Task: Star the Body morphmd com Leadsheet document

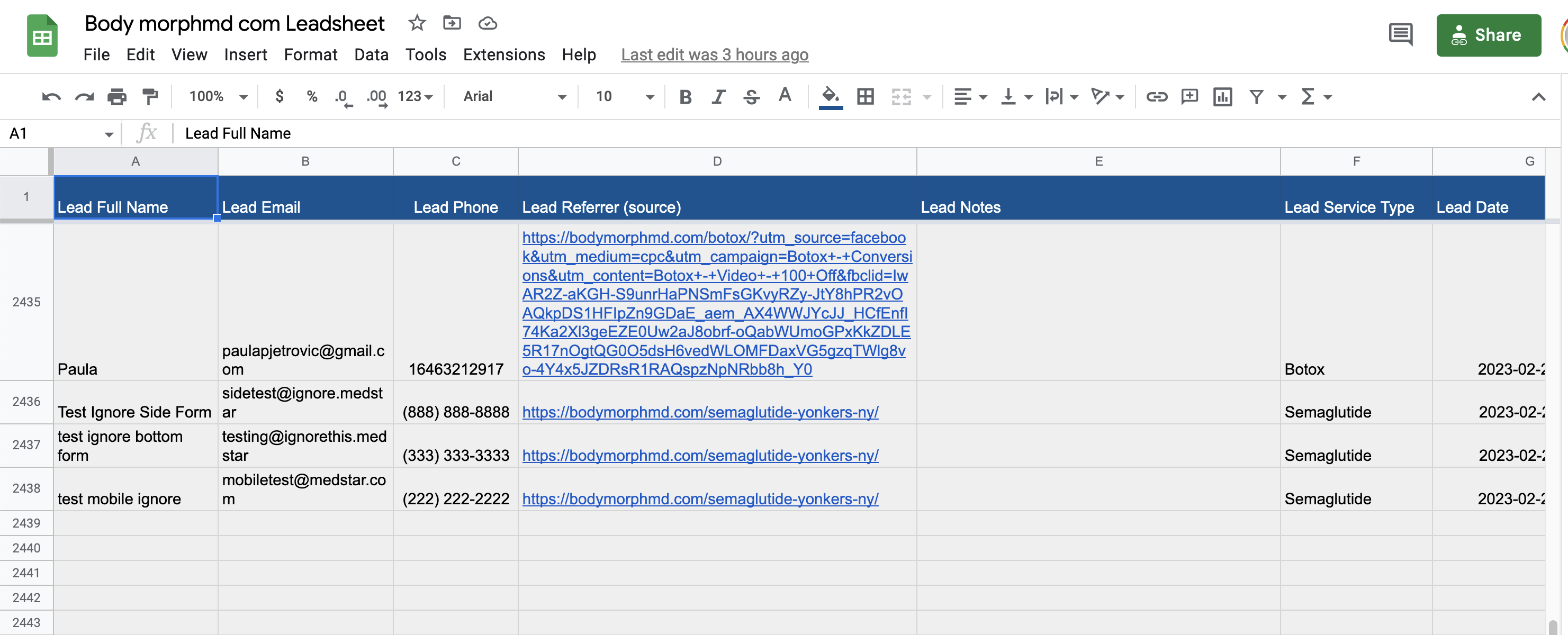Action: click(417, 24)
